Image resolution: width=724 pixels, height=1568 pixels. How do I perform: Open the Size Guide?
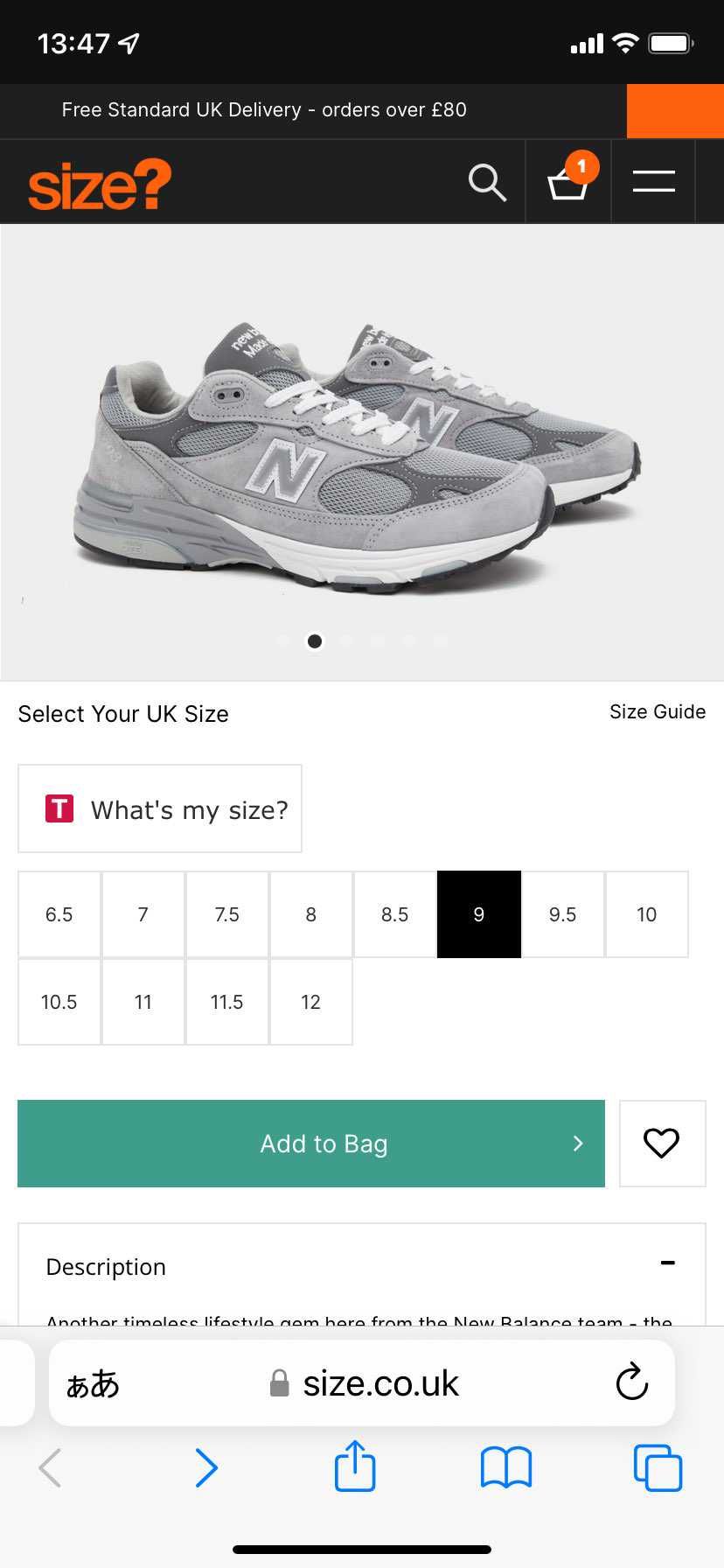coord(657,711)
